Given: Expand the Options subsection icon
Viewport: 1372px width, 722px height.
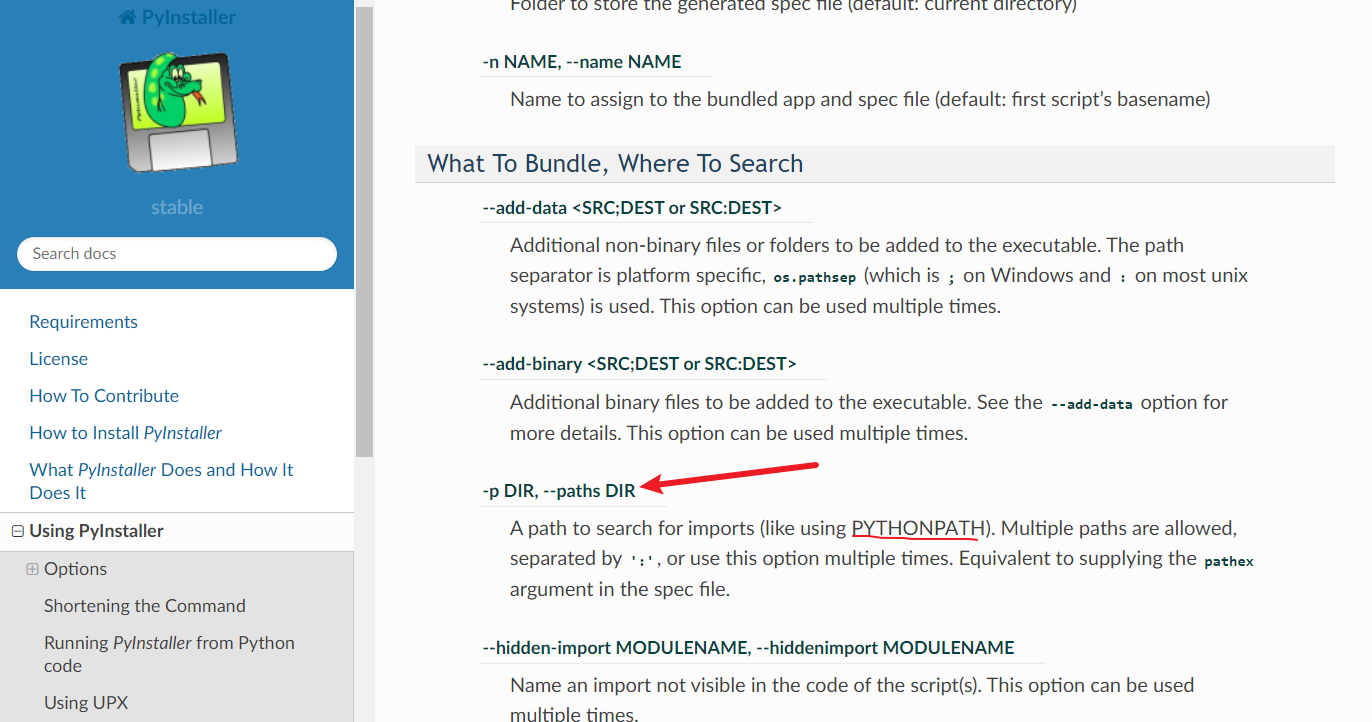Looking at the screenshot, I should click(x=32, y=569).
